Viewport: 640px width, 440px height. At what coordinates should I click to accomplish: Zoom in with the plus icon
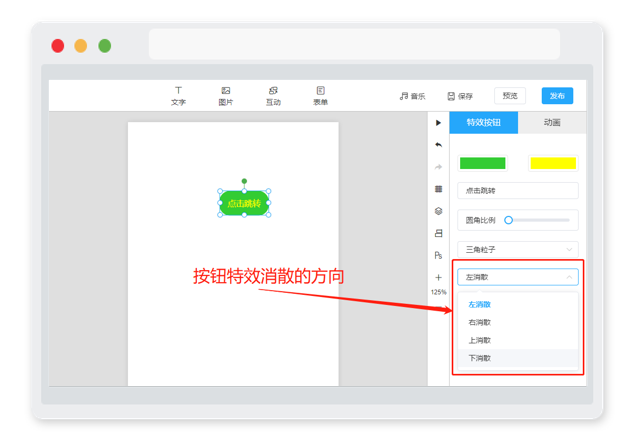(x=438, y=278)
